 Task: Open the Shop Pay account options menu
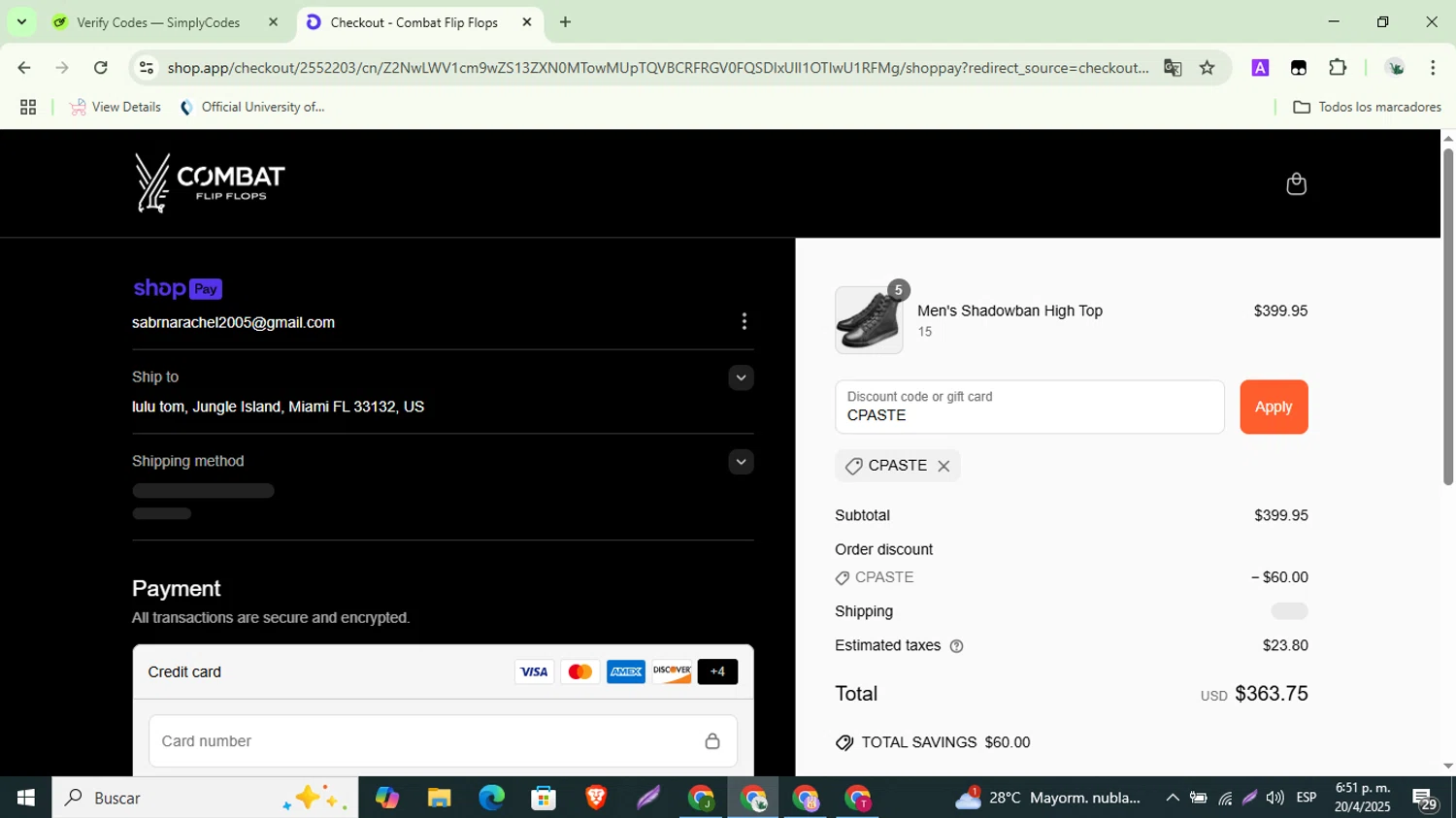pos(744,321)
